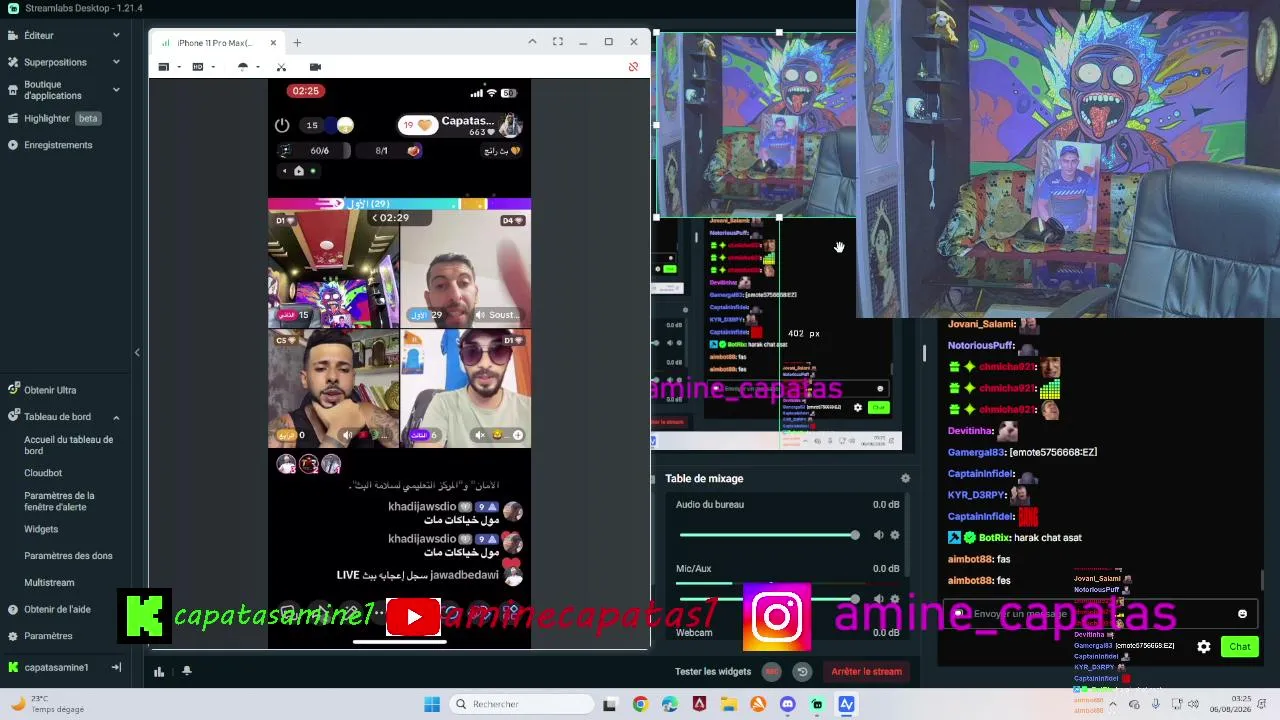
Task: Close the iPhone 11 Pro Max tab
Action: 272,42
